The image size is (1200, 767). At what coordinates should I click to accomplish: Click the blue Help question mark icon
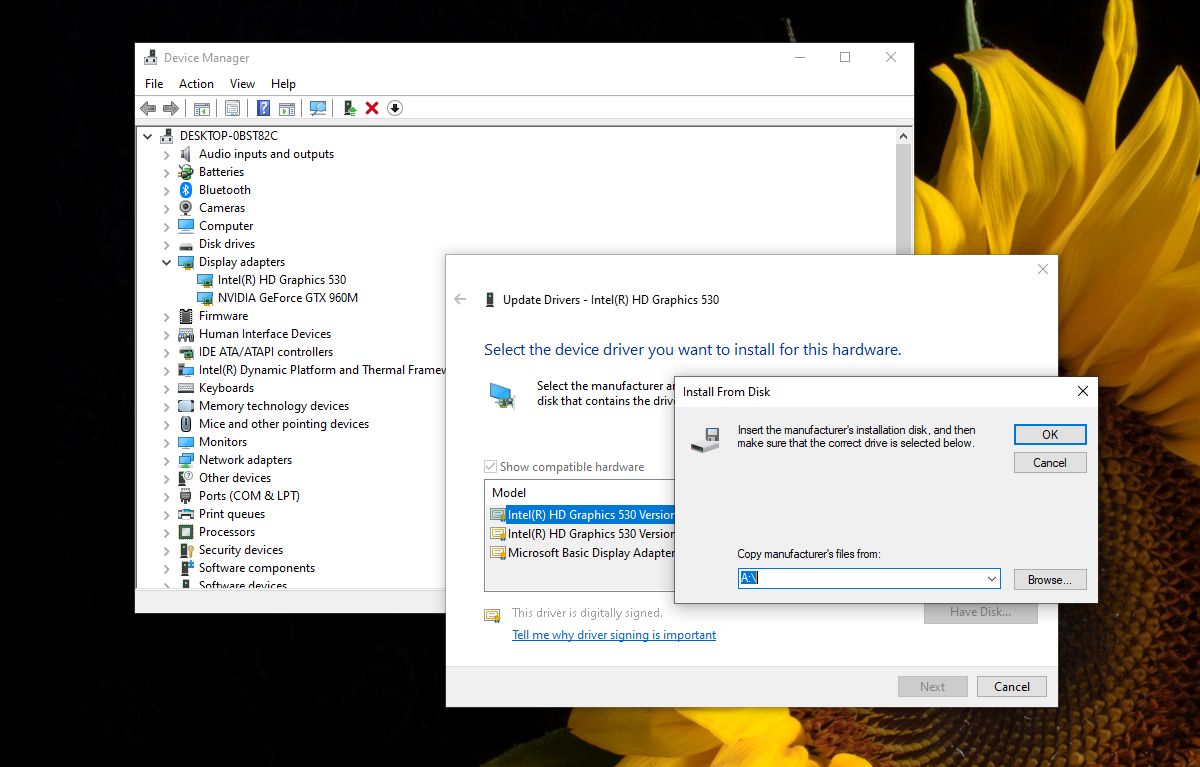click(264, 108)
